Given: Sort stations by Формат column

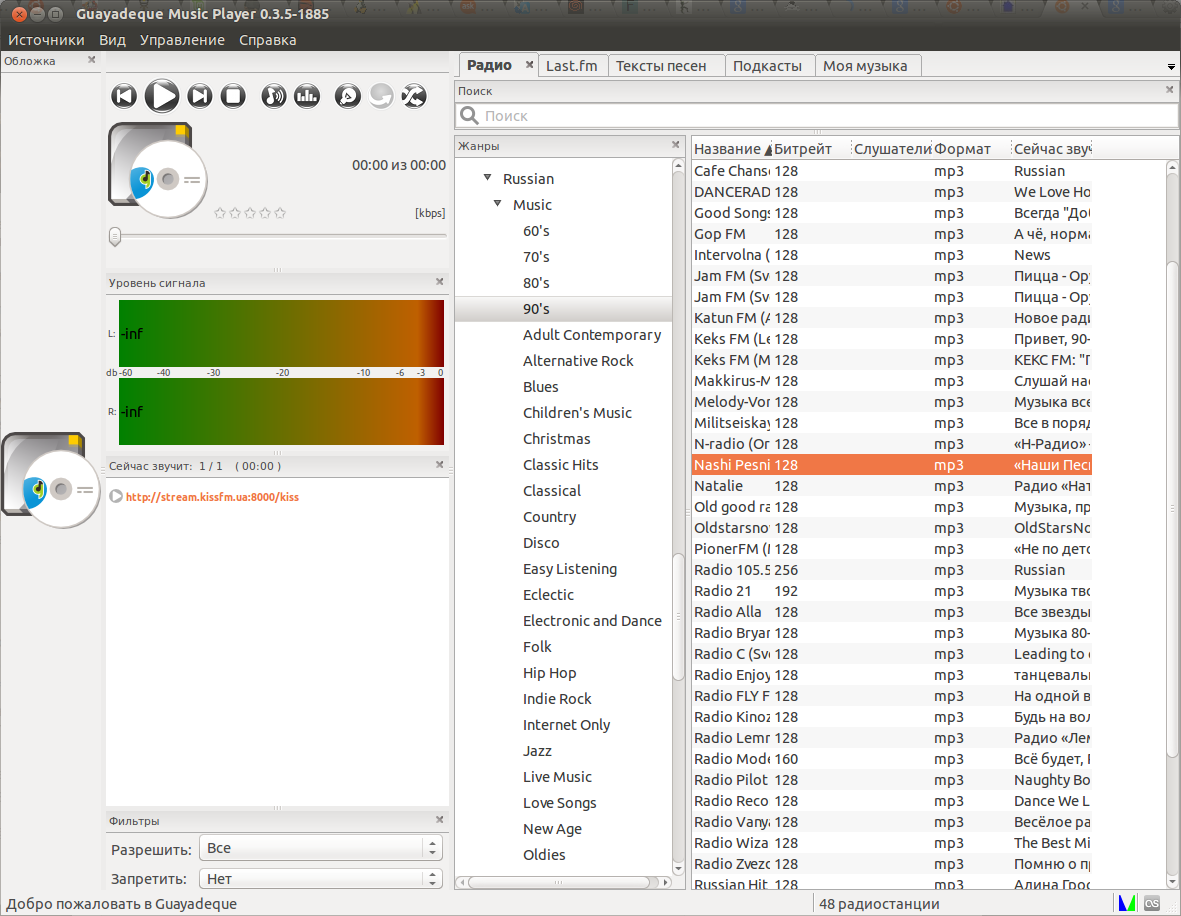Looking at the screenshot, I should 972,148.
